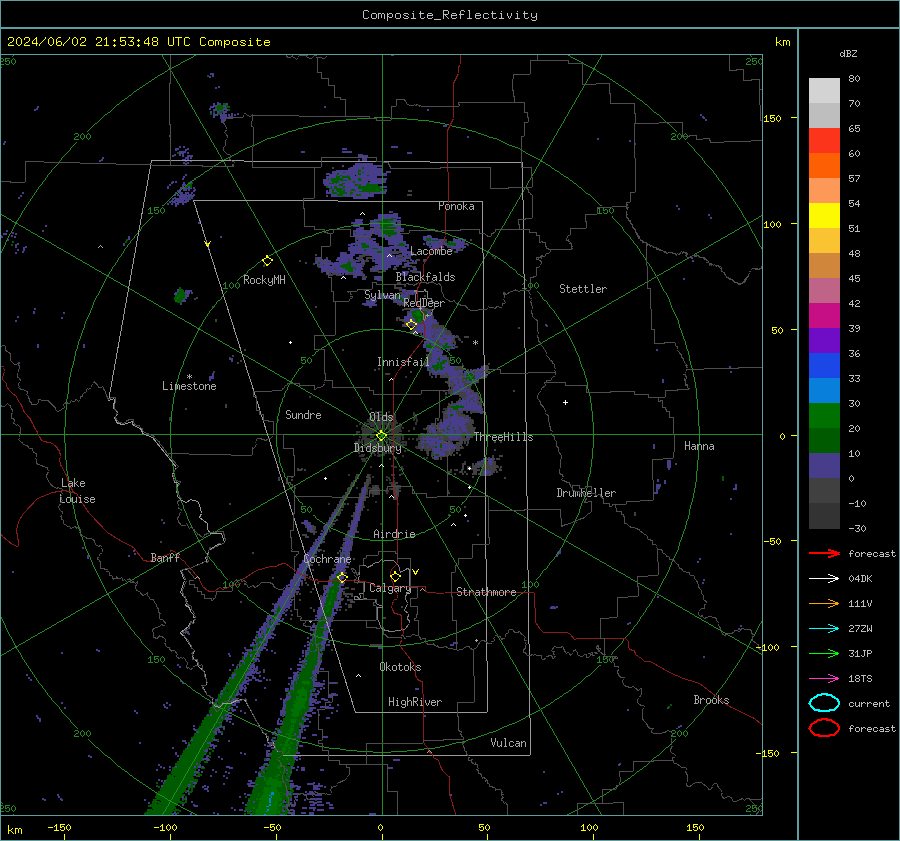The image size is (900, 841).
Task: Click the Limestone label
Action: coord(189,386)
